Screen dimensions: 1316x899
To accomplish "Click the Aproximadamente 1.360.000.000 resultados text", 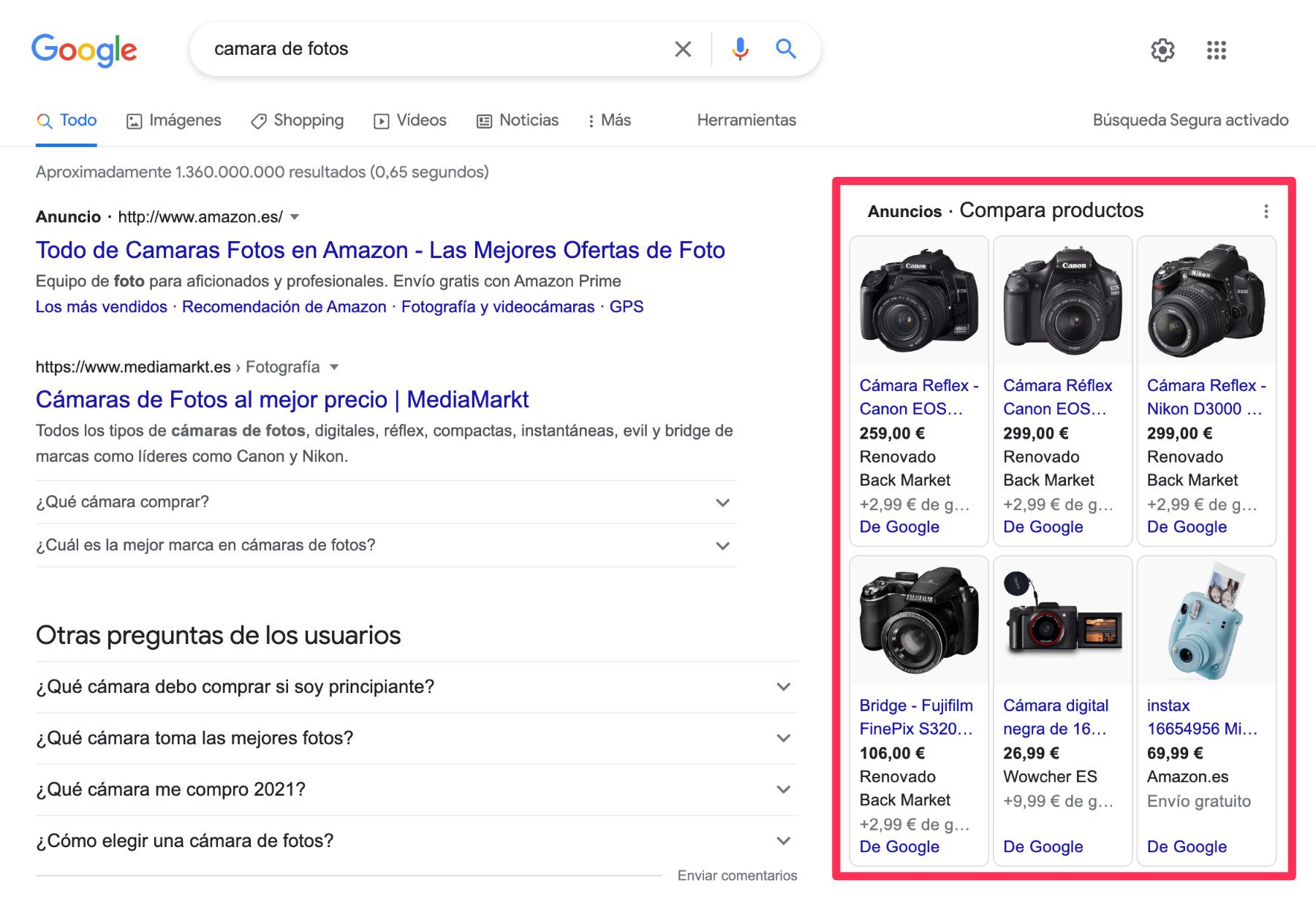I will tap(262, 172).
